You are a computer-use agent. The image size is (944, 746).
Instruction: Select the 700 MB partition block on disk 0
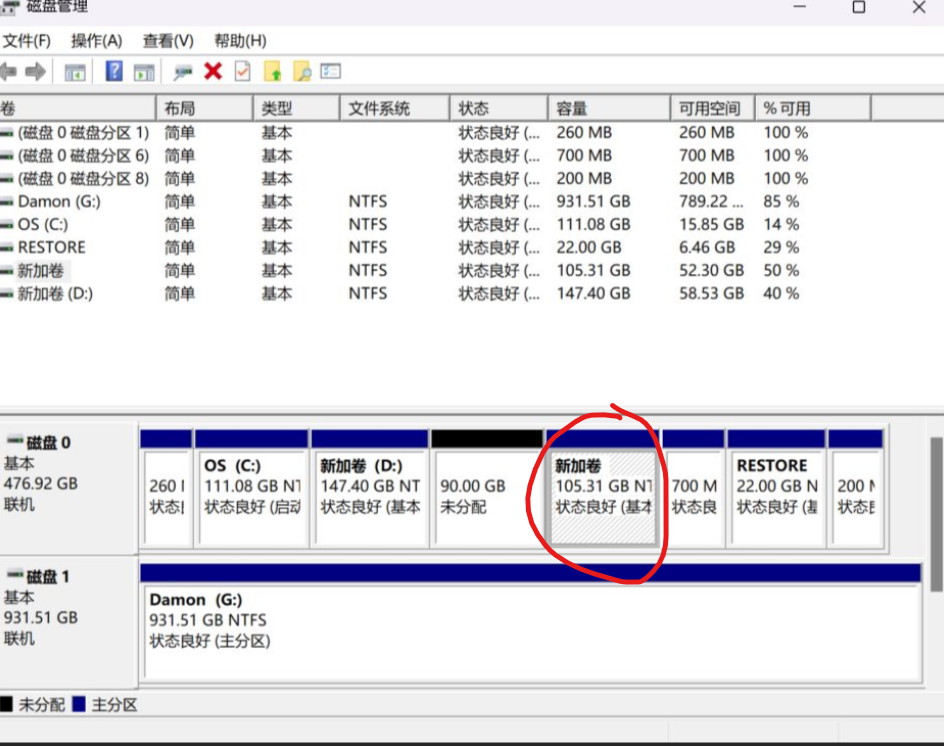point(694,488)
